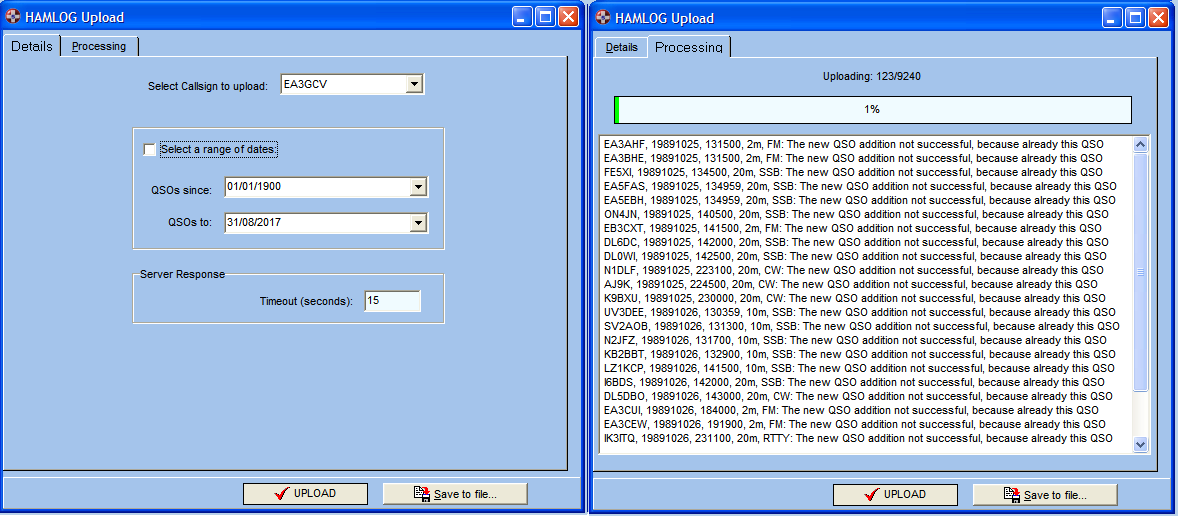
Task: Click the HAMLOG icon in the Details window's title bar
Action: (13, 17)
